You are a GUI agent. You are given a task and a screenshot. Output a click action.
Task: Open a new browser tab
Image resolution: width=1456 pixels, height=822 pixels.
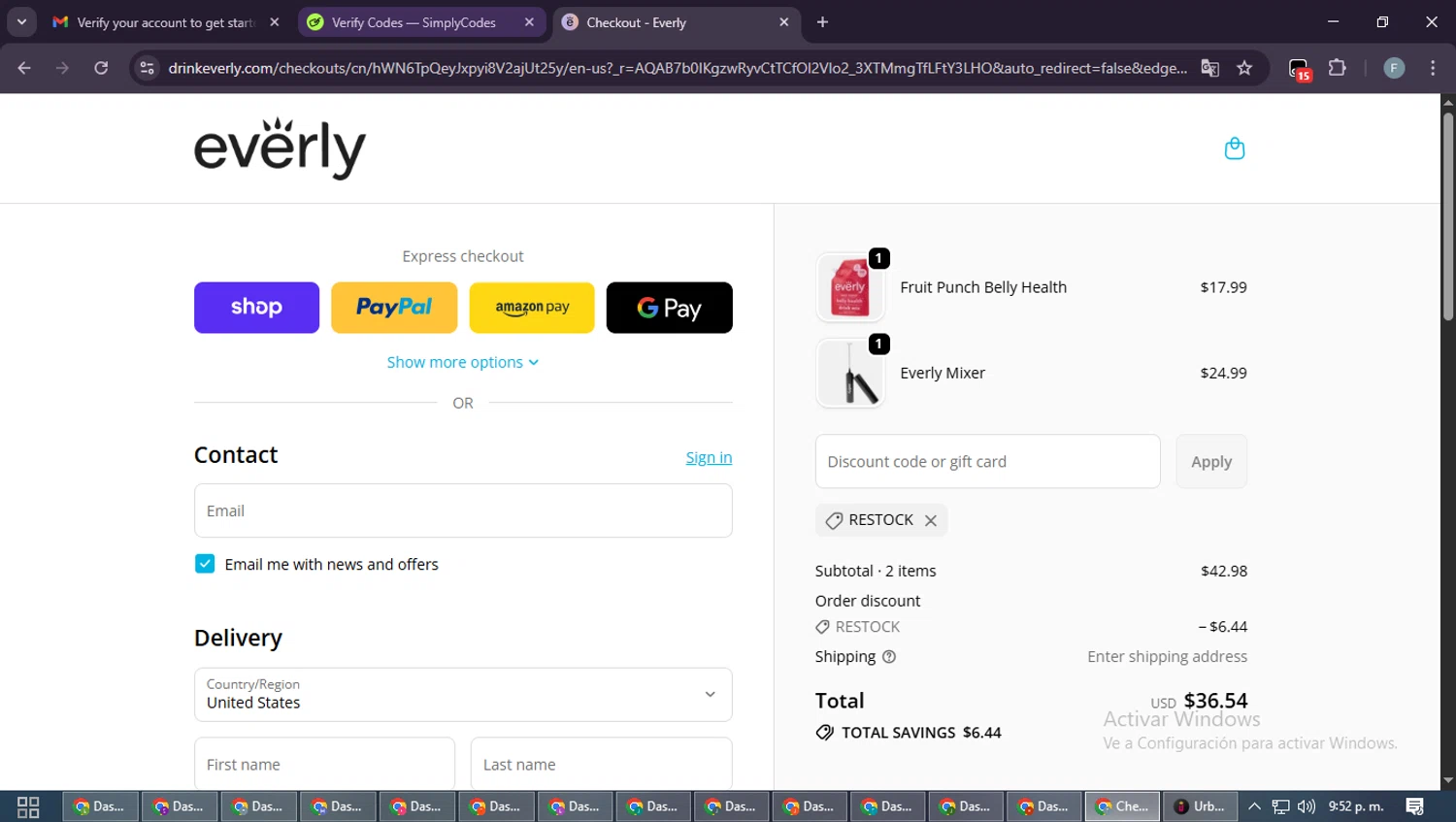(x=822, y=22)
